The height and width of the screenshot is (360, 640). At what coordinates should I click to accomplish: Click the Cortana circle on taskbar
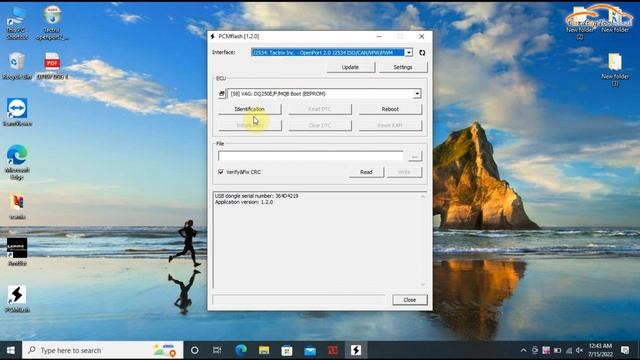click(x=195, y=350)
